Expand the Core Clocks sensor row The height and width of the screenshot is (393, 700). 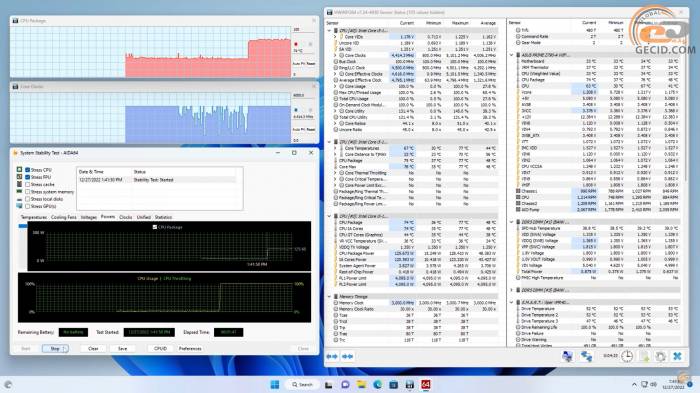click(x=336, y=55)
